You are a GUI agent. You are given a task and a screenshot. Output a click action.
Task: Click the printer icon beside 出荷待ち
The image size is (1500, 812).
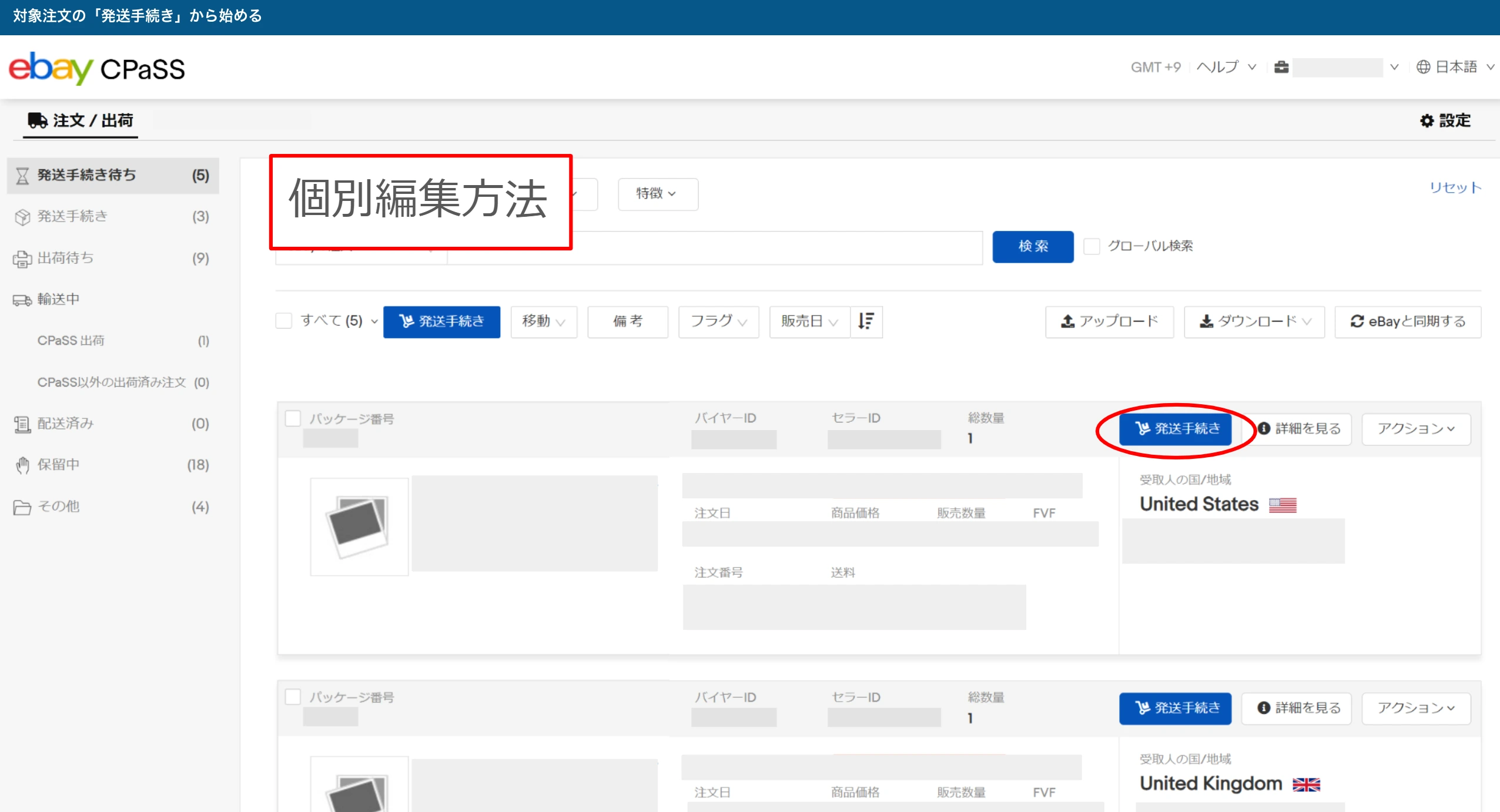pos(22,259)
